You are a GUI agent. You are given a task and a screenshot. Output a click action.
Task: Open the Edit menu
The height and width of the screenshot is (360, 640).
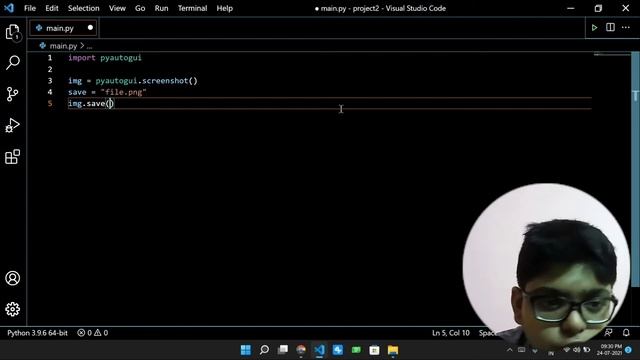tap(52, 8)
